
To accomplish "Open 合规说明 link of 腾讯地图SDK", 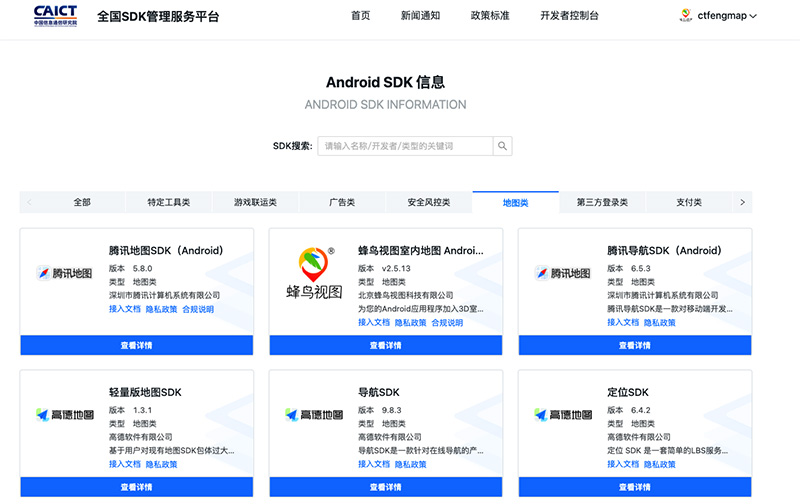I will [198, 309].
